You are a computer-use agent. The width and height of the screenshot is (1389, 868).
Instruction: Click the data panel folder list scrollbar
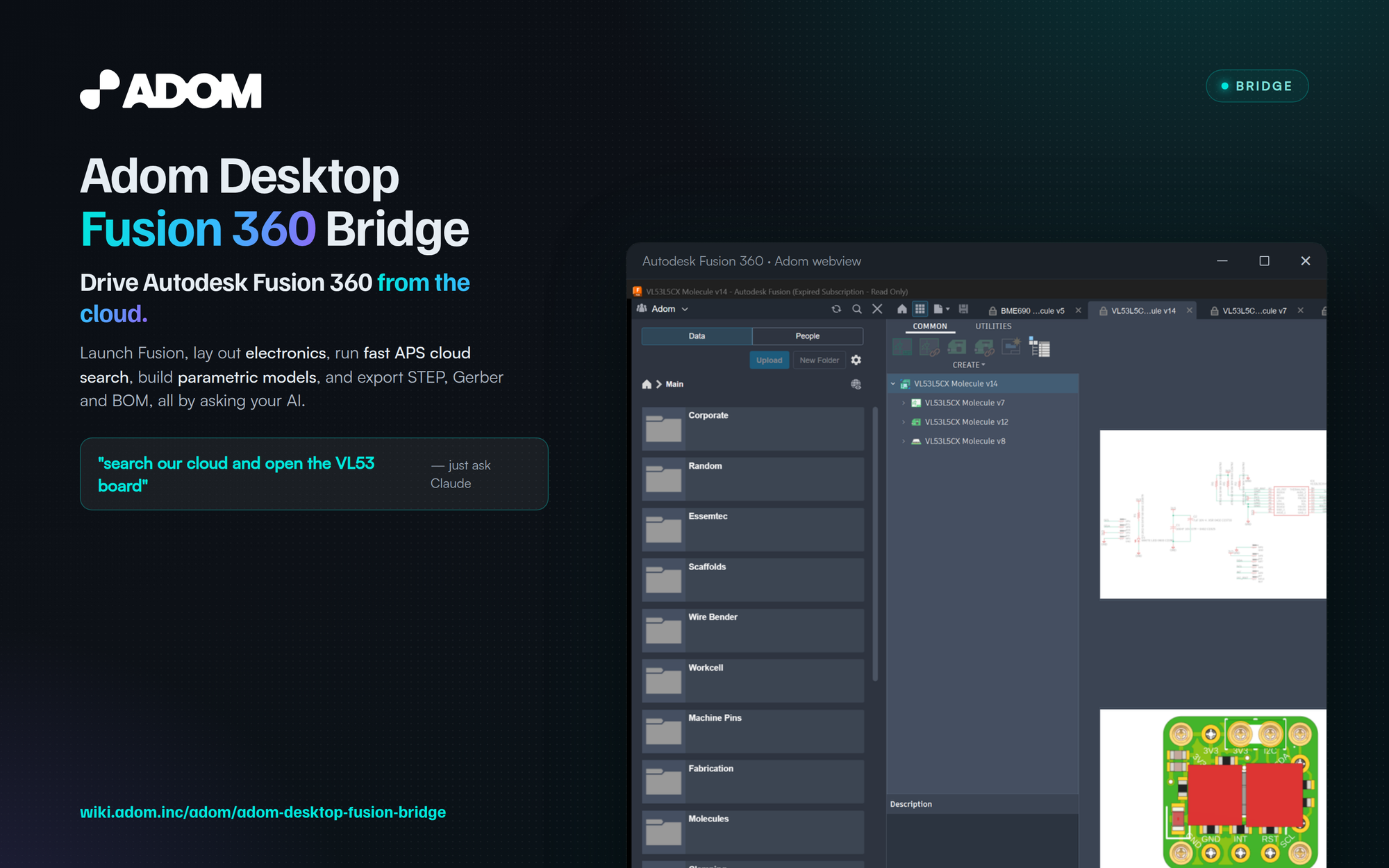pos(874,544)
